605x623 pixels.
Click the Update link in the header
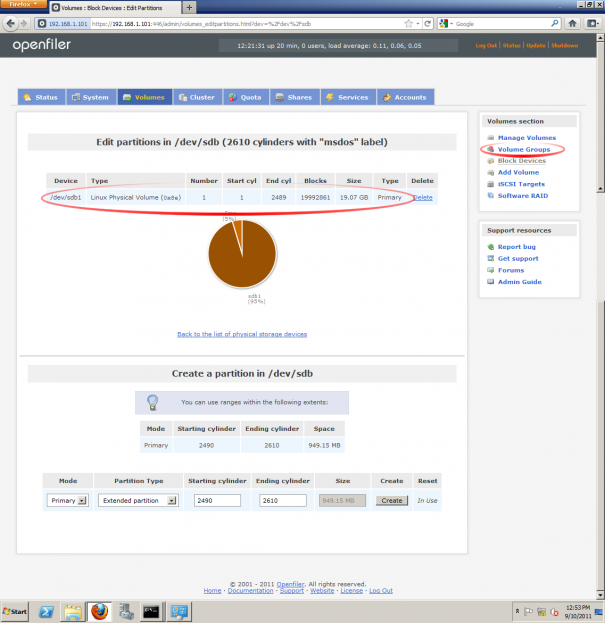535,46
